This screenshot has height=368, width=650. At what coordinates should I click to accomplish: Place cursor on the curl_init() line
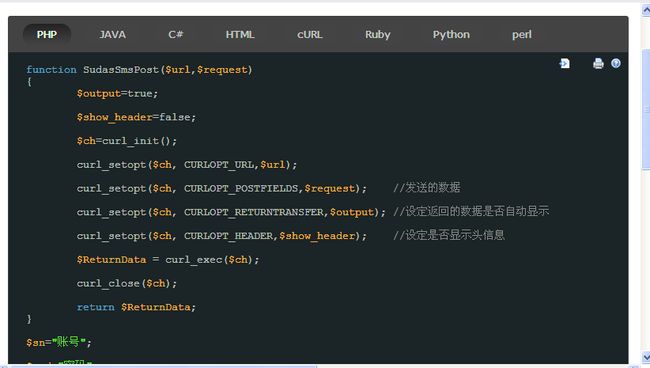[x=126, y=141]
